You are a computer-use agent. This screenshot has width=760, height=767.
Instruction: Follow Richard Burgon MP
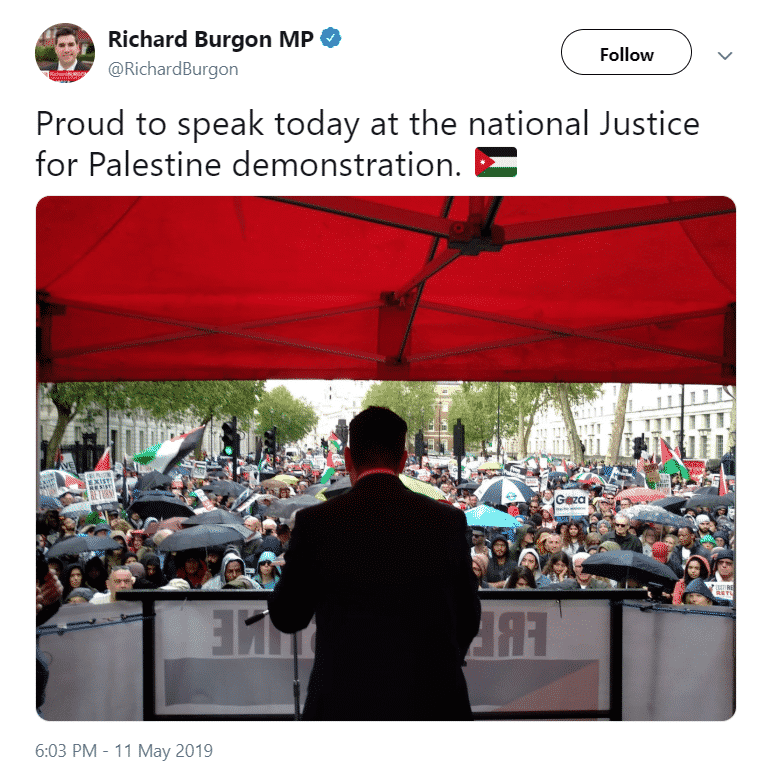tap(626, 52)
